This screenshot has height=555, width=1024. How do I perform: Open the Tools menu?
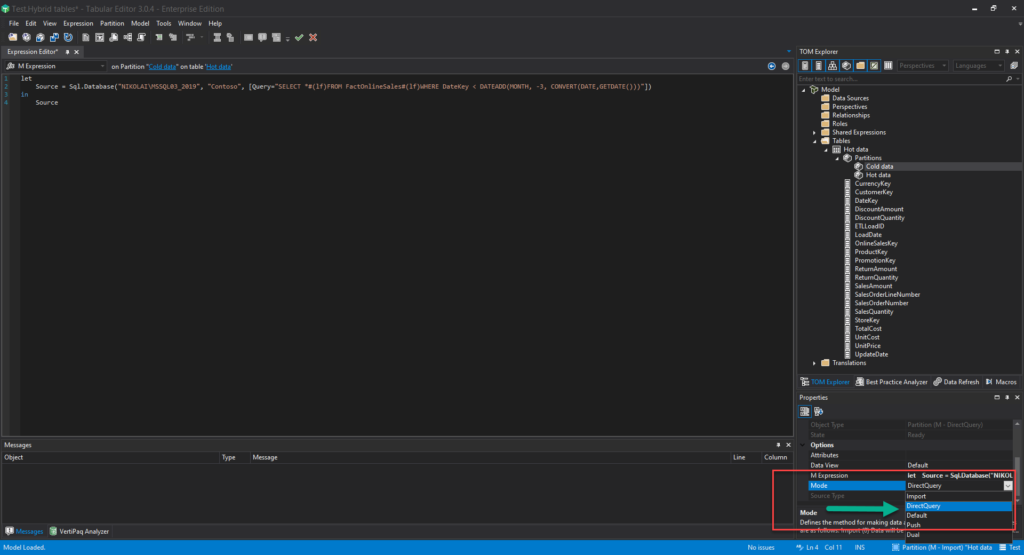pyautogui.click(x=163, y=23)
